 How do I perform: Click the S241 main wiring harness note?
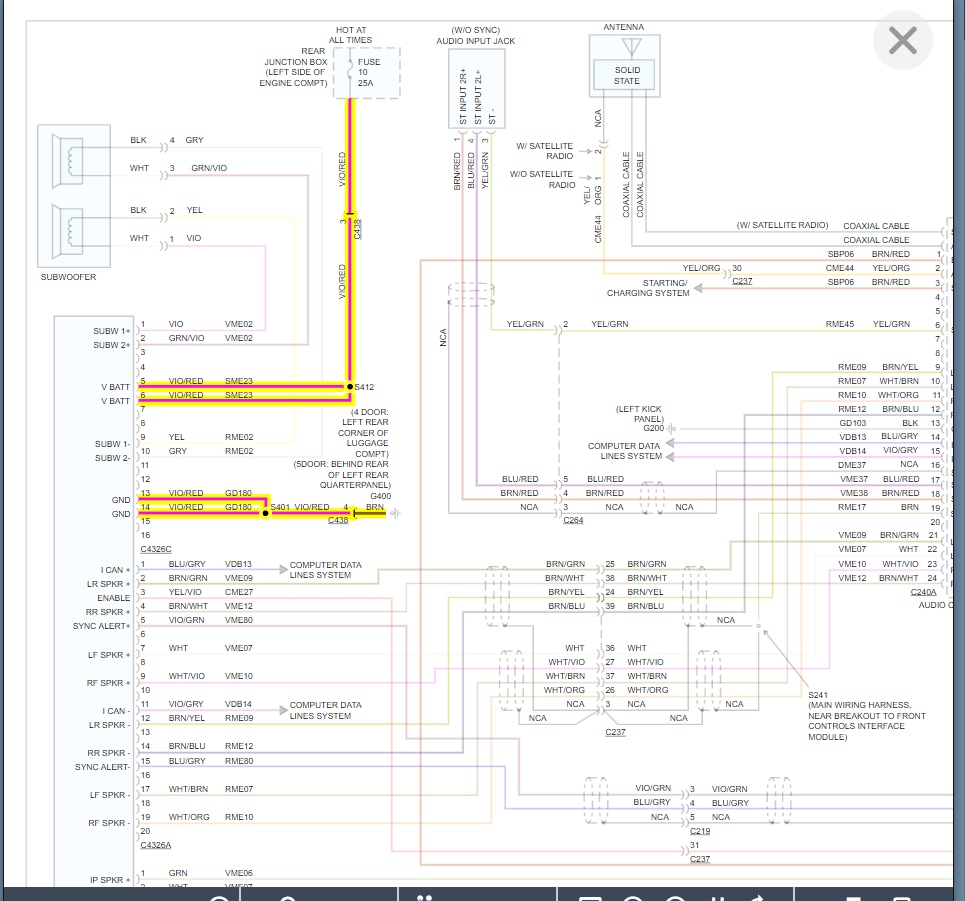866,715
